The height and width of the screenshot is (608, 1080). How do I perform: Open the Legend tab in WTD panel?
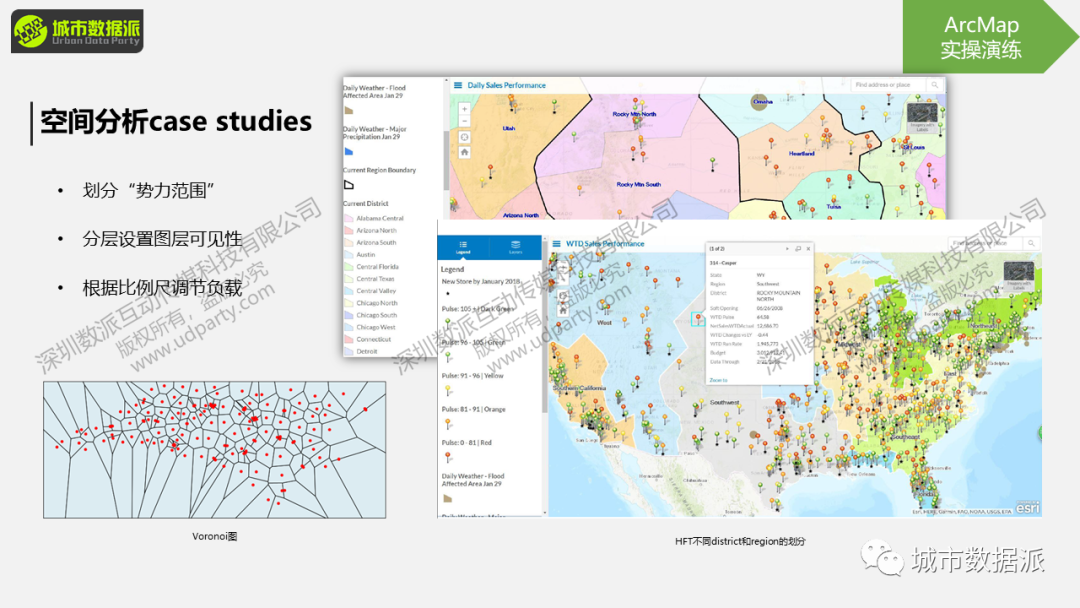(463, 247)
